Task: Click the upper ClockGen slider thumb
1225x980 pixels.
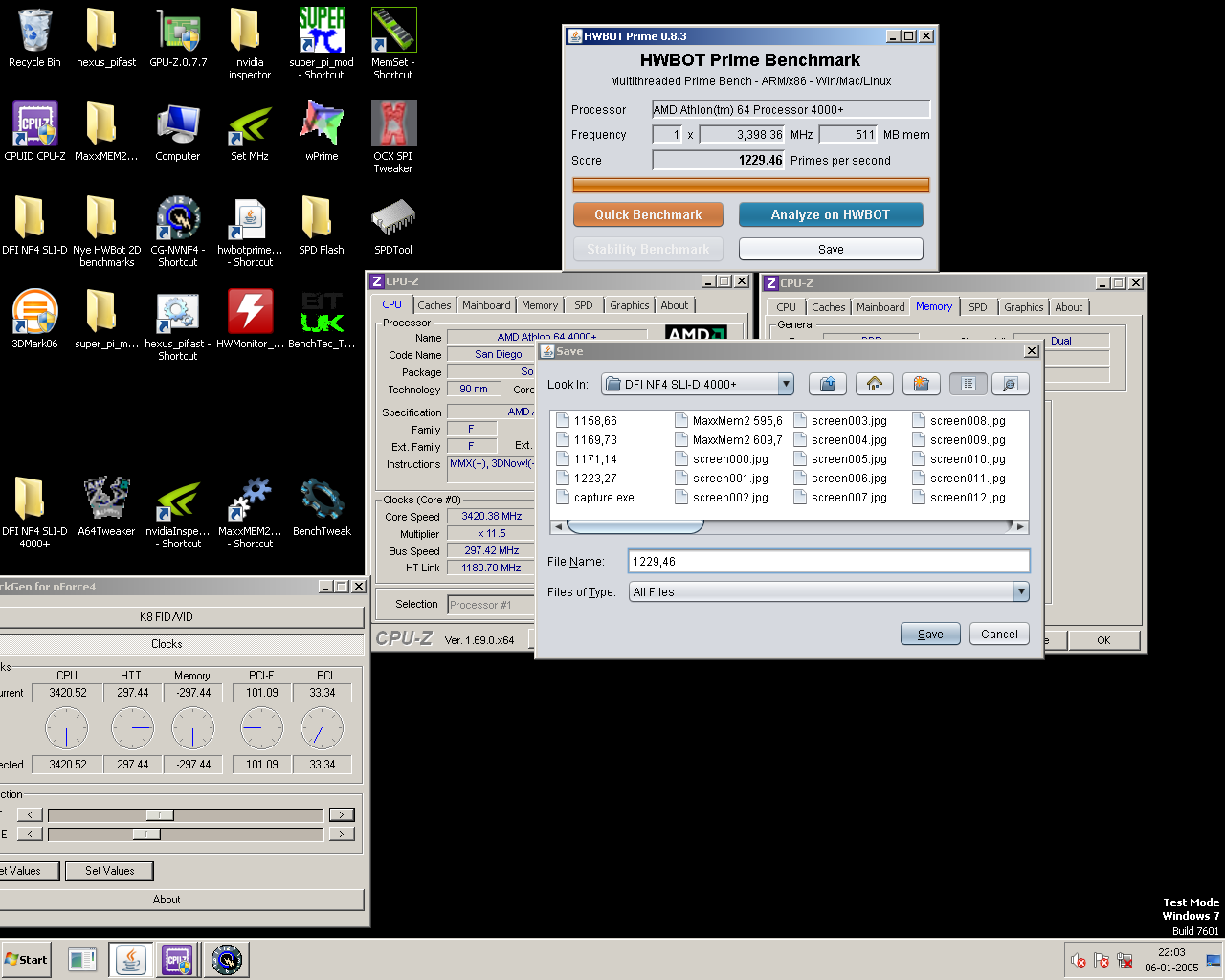Action: pyautogui.click(x=159, y=815)
